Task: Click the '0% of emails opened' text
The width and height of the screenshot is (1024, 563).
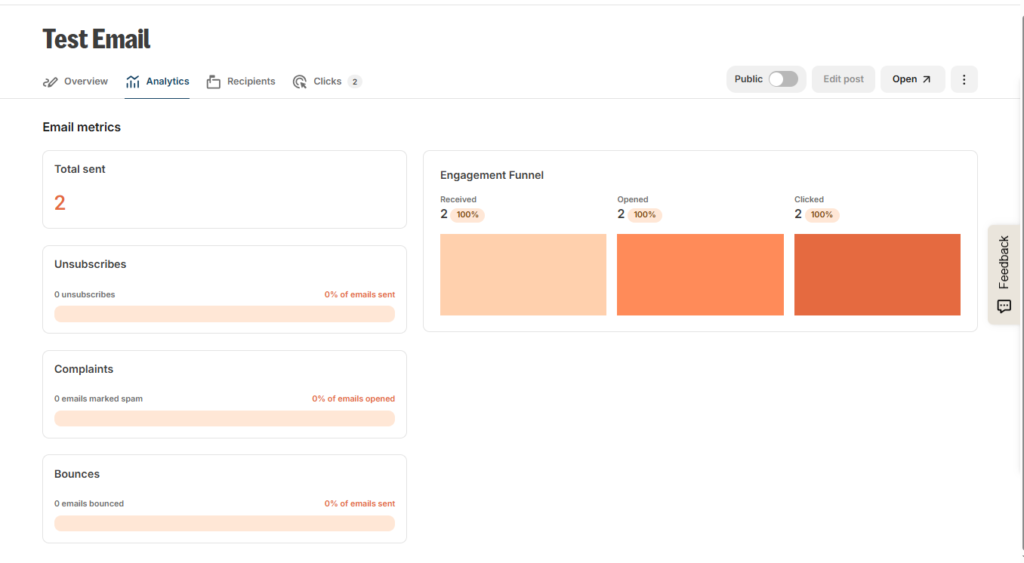Action: [x=353, y=398]
